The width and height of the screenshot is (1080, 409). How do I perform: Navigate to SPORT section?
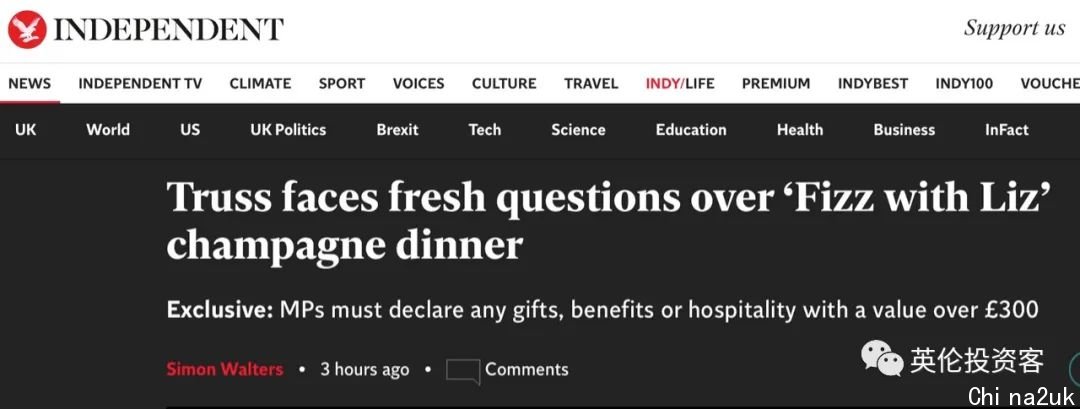click(342, 83)
